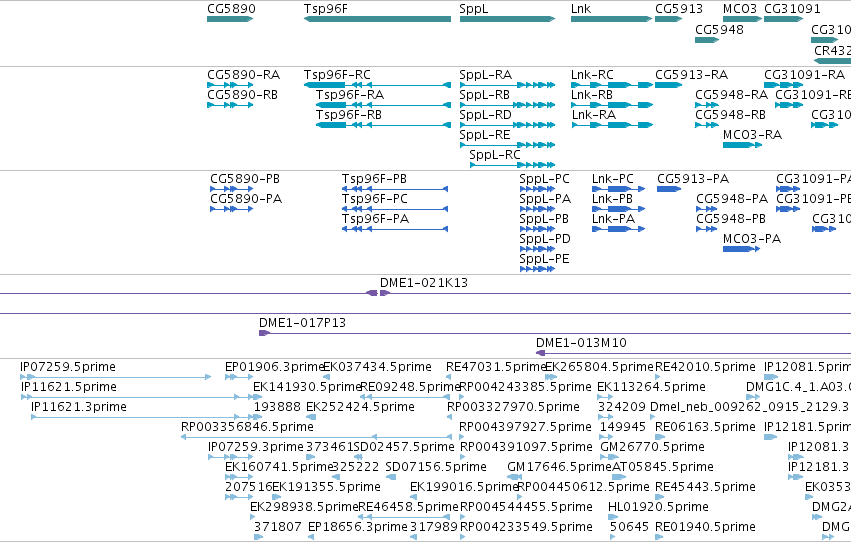Click transcript label SppL-RD
The image size is (851, 542).
click(485, 114)
